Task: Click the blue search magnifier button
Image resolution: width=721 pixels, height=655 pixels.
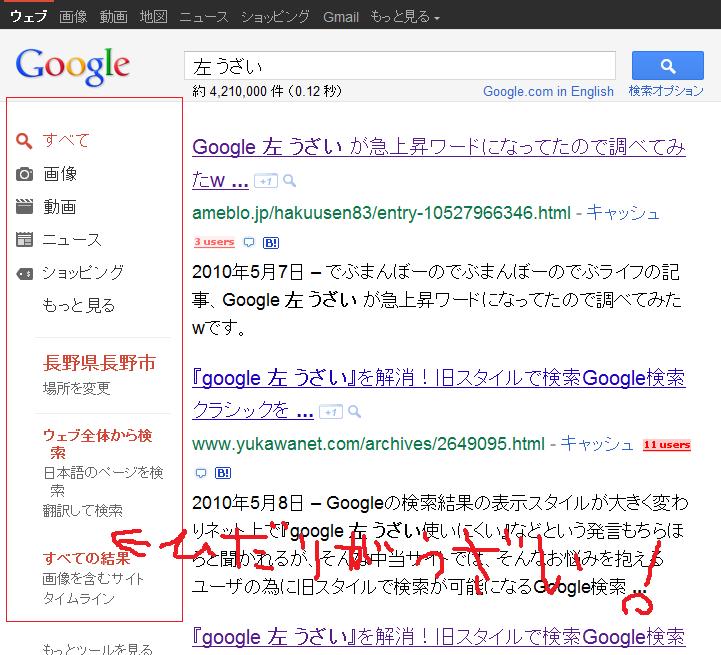Action: (x=668, y=66)
